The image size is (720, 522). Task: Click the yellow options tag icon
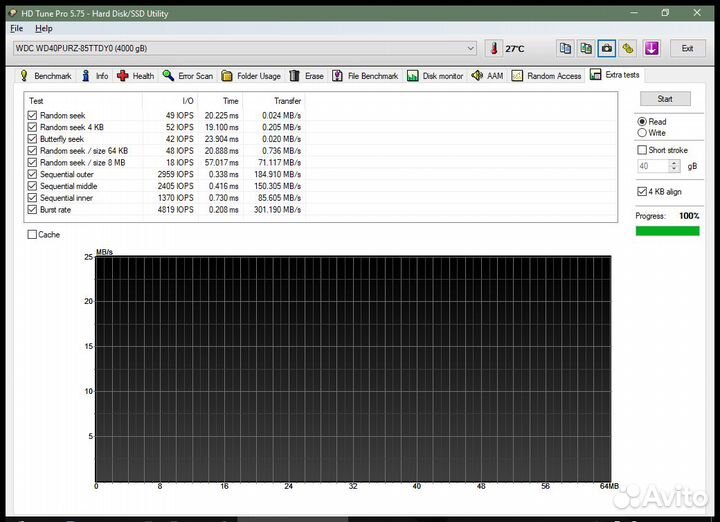627,48
